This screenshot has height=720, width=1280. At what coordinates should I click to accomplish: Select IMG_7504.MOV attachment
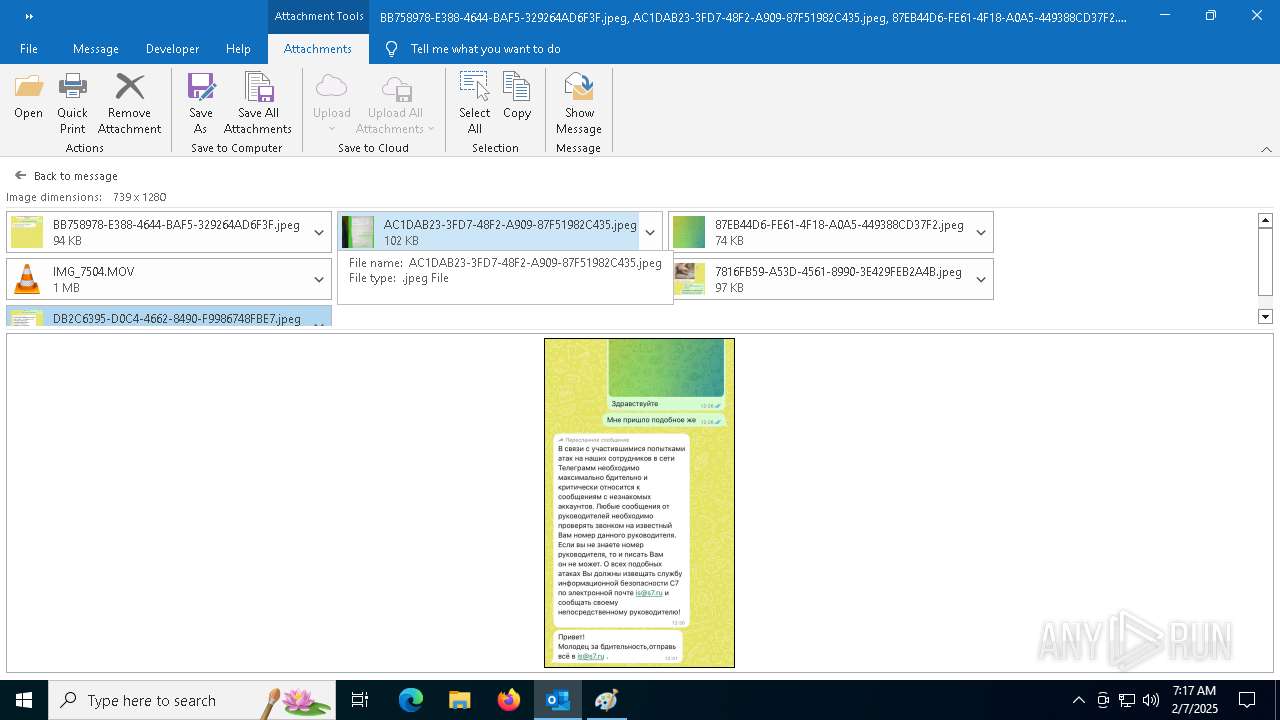tap(157, 279)
